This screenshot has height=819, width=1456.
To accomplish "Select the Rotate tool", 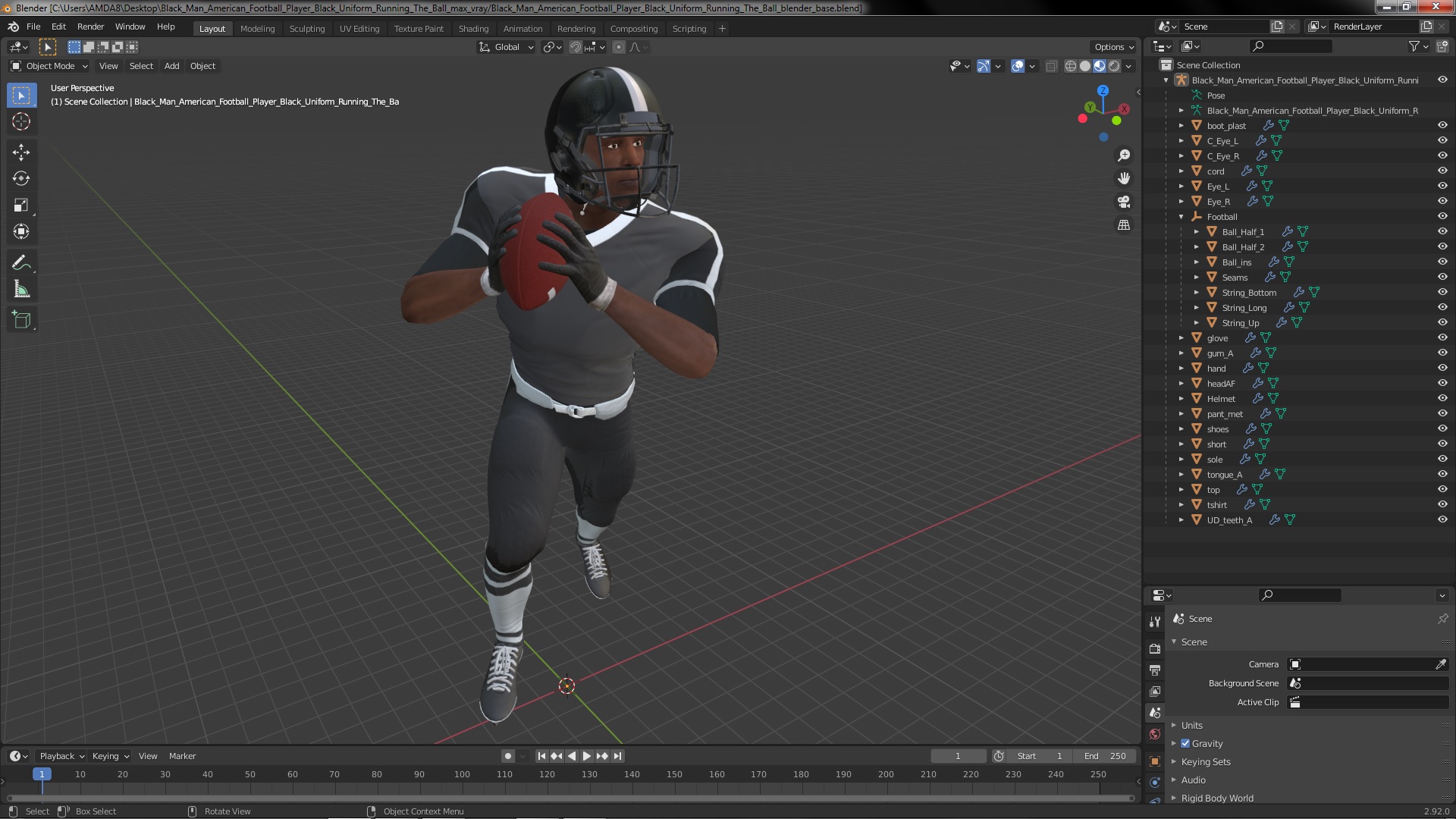I will 21,178.
